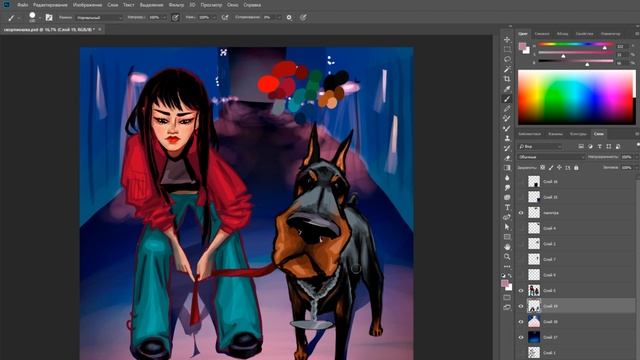
Task: Select the Move tool
Action: [x=507, y=40]
